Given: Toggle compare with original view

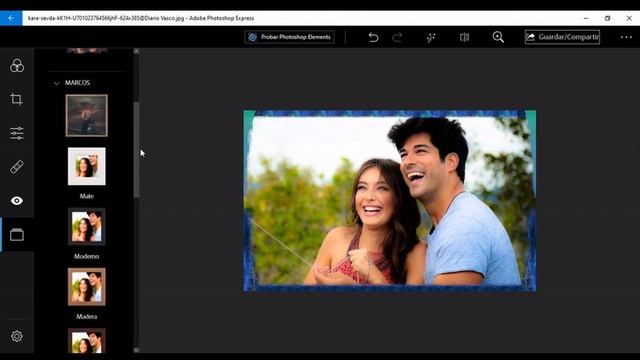Looking at the screenshot, I should (464, 37).
